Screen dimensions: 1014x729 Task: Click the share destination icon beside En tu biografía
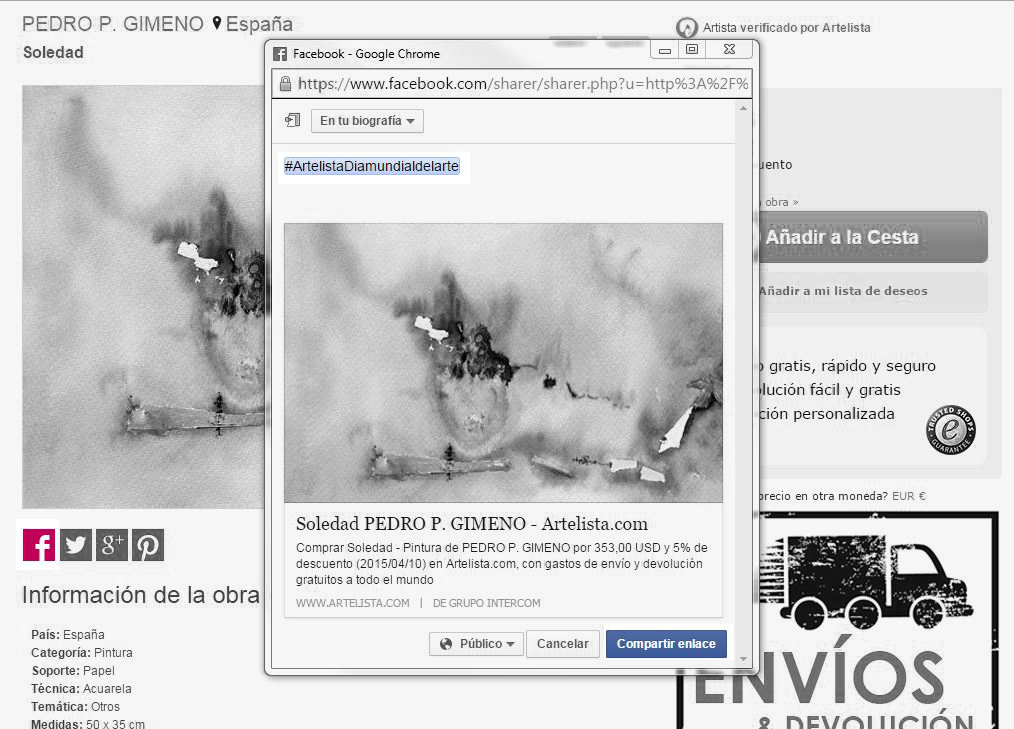tap(292, 121)
